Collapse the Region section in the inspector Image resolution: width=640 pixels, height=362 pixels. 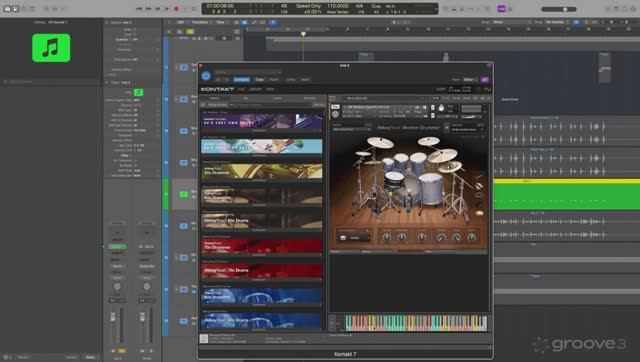(x=107, y=22)
